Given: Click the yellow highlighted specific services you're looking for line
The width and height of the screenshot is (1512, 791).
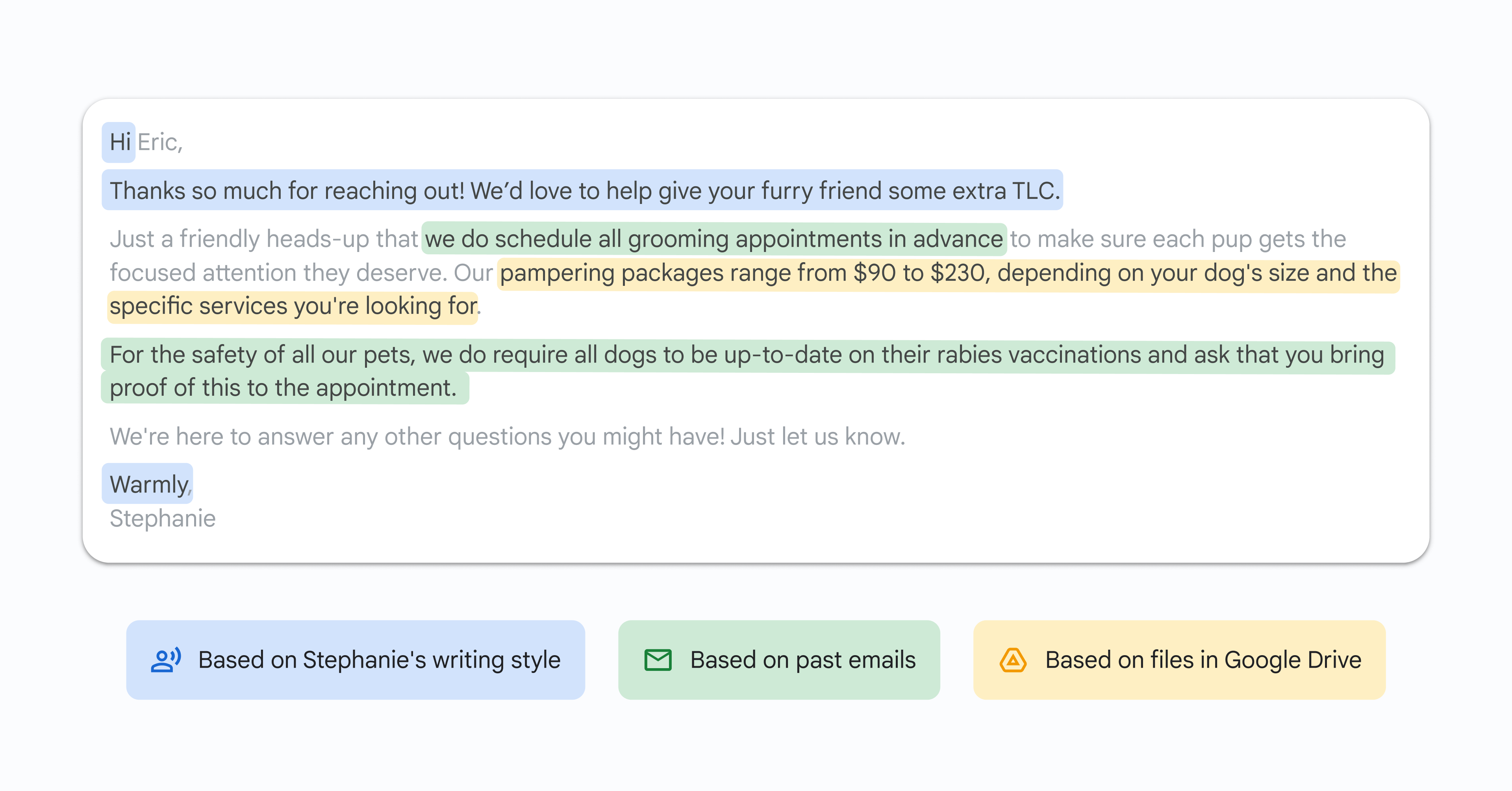Looking at the screenshot, I should tap(293, 306).
